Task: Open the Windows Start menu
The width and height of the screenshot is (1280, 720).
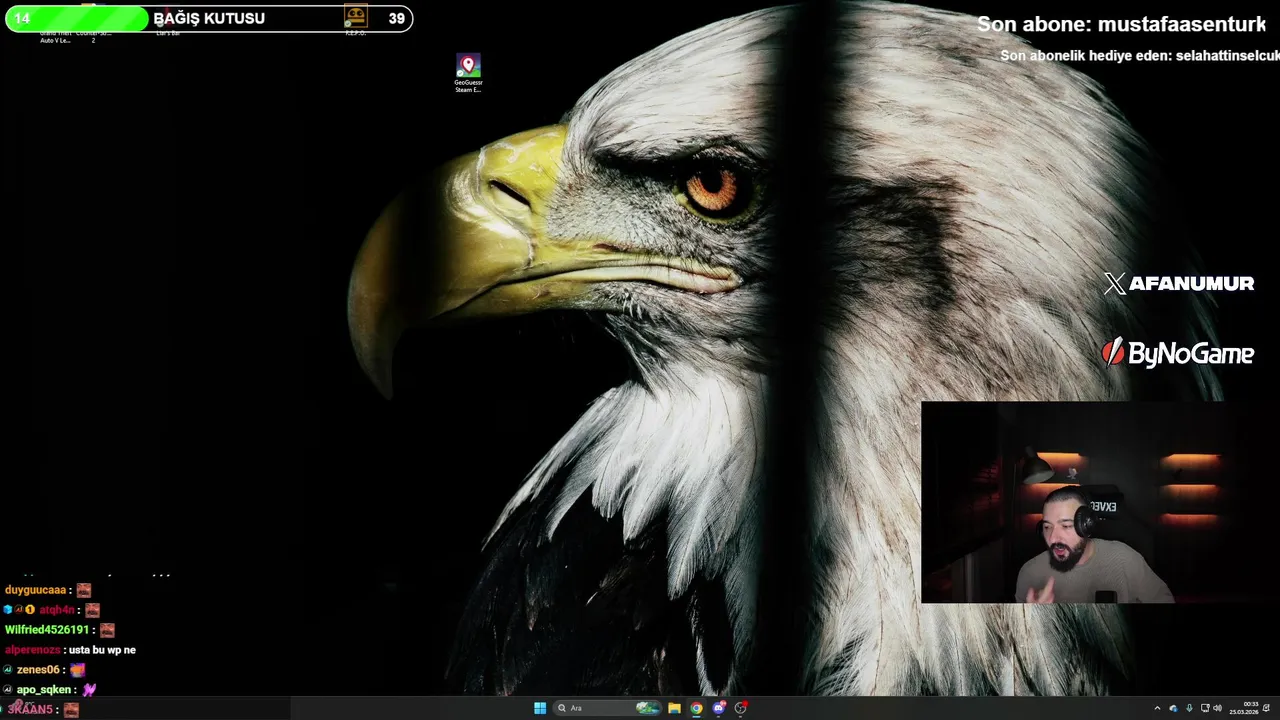Action: [540, 708]
